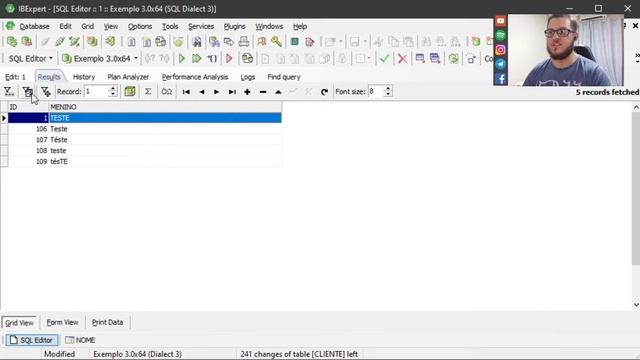This screenshot has height=360, width=640.
Task: Click the edit record up-triangle icon
Action: click(x=278, y=92)
